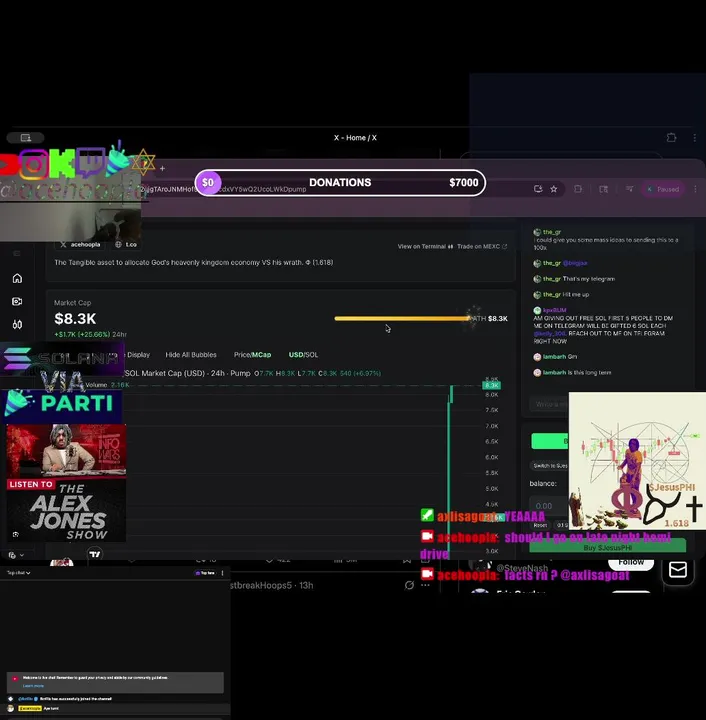Click the write a message chat field
Image resolution: width=706 pixels, height=720 pixels.
click(x=549, y=404)
